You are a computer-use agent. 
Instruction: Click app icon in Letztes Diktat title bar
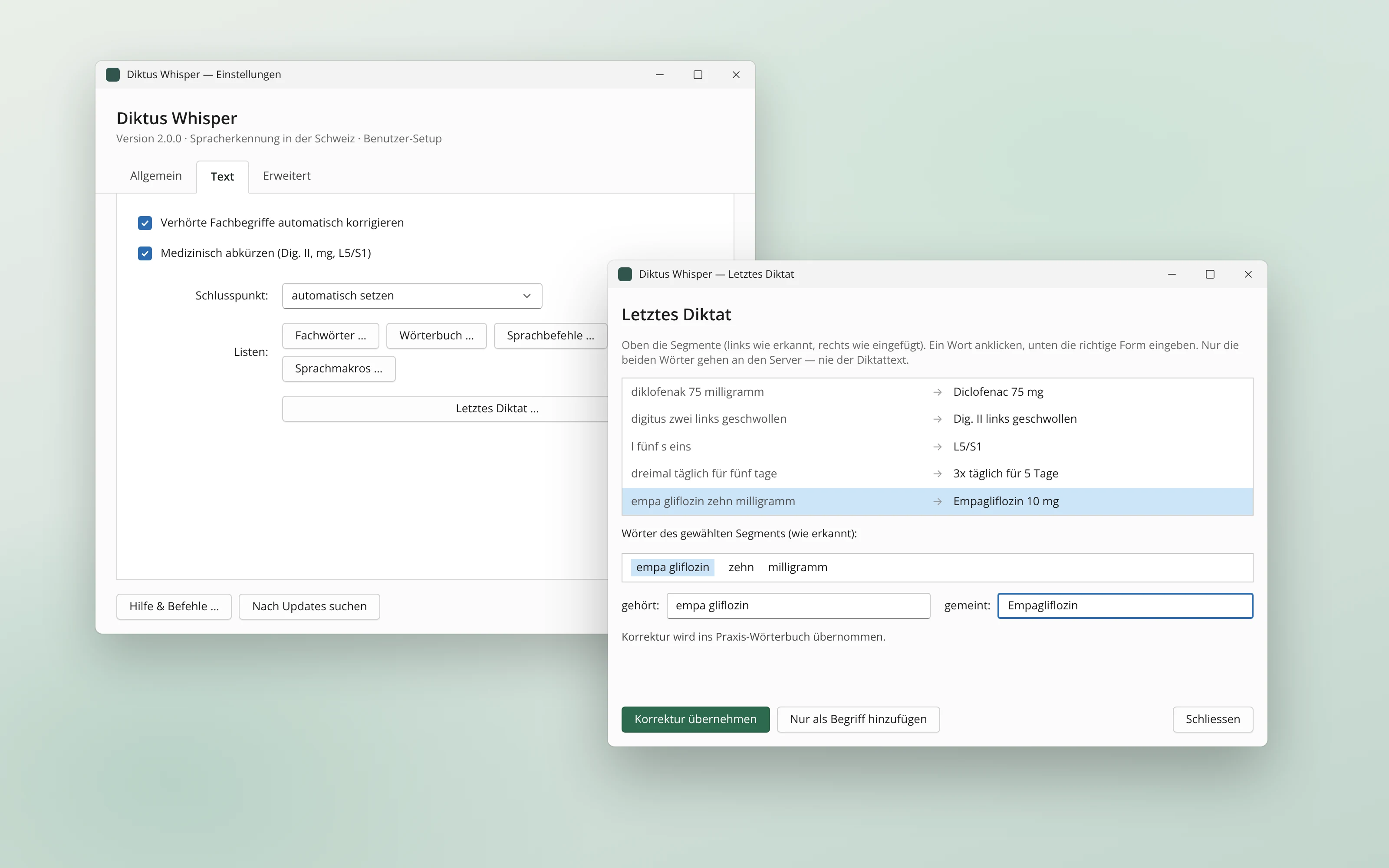[x=625, y=274]
